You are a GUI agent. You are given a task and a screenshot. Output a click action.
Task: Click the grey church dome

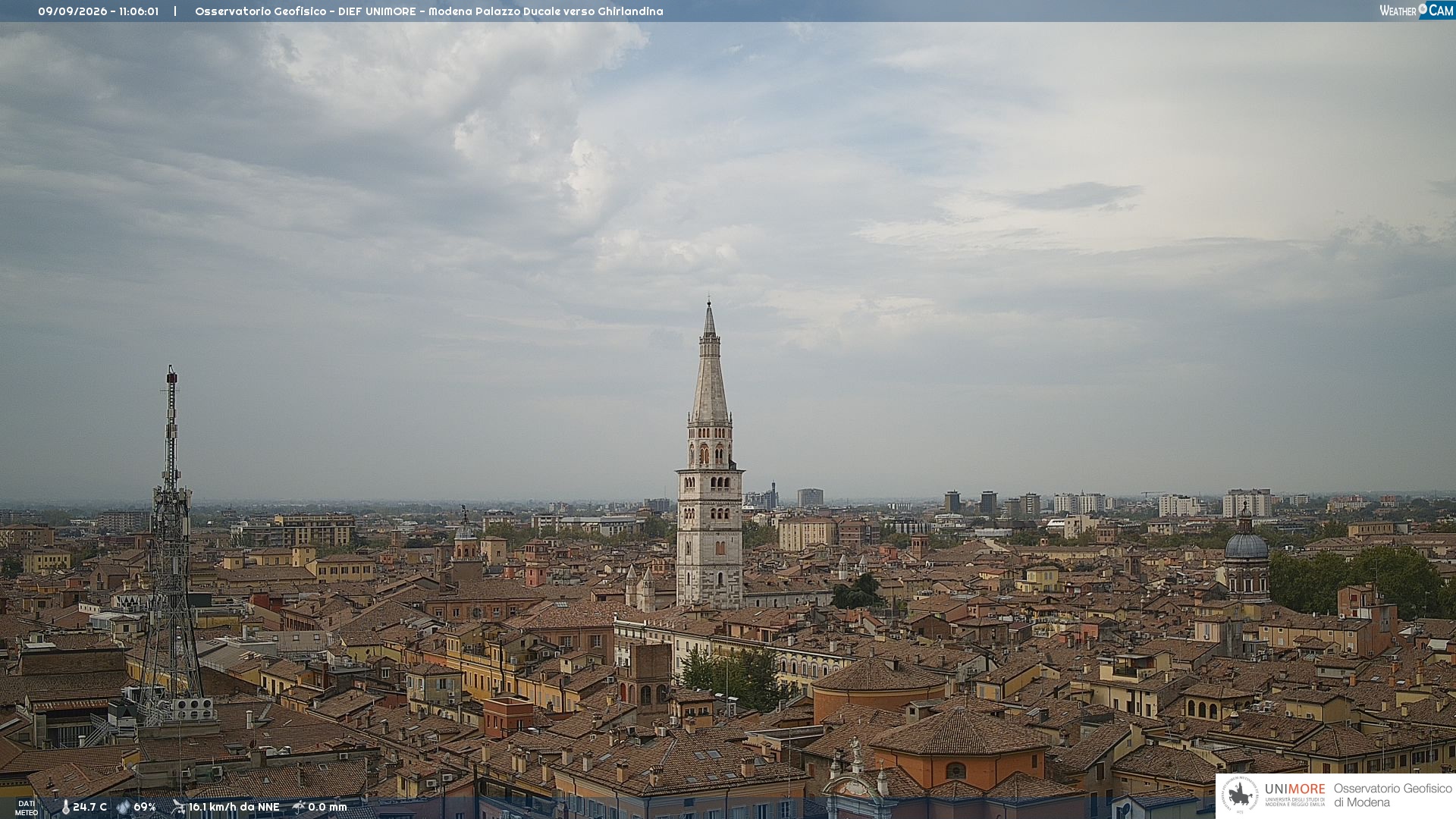click(x=1246, y=544)
